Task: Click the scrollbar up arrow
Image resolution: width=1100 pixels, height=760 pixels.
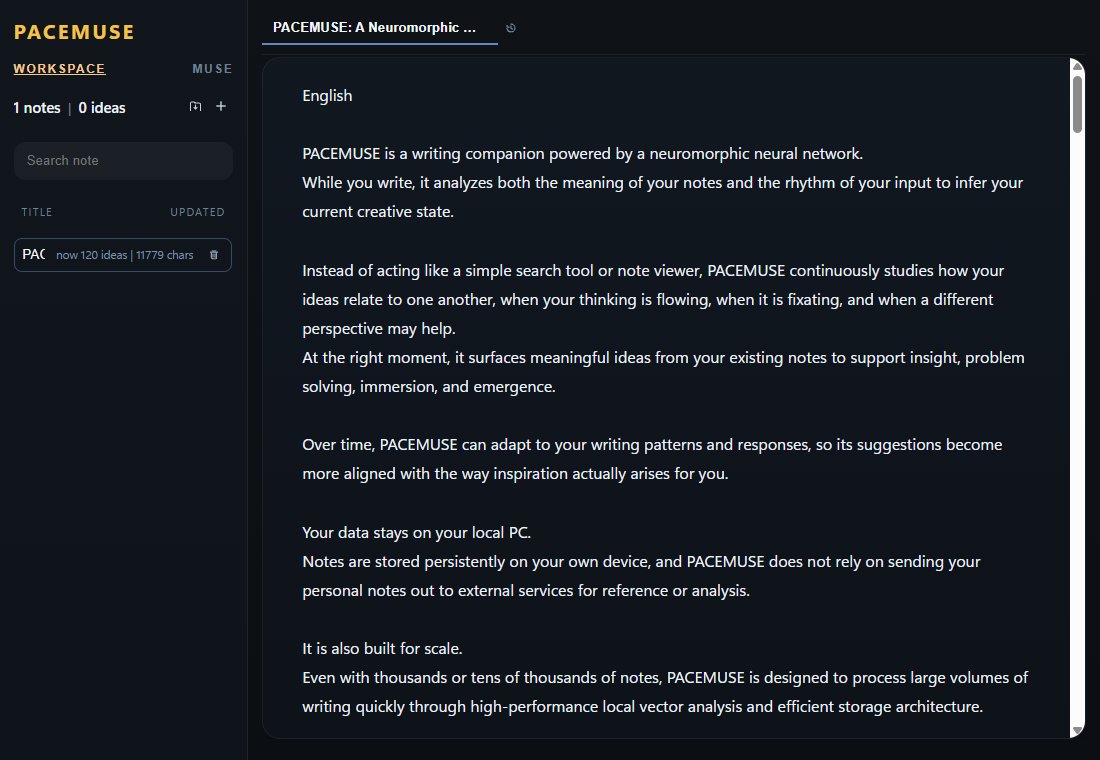Action: (x=1077, y=66)
